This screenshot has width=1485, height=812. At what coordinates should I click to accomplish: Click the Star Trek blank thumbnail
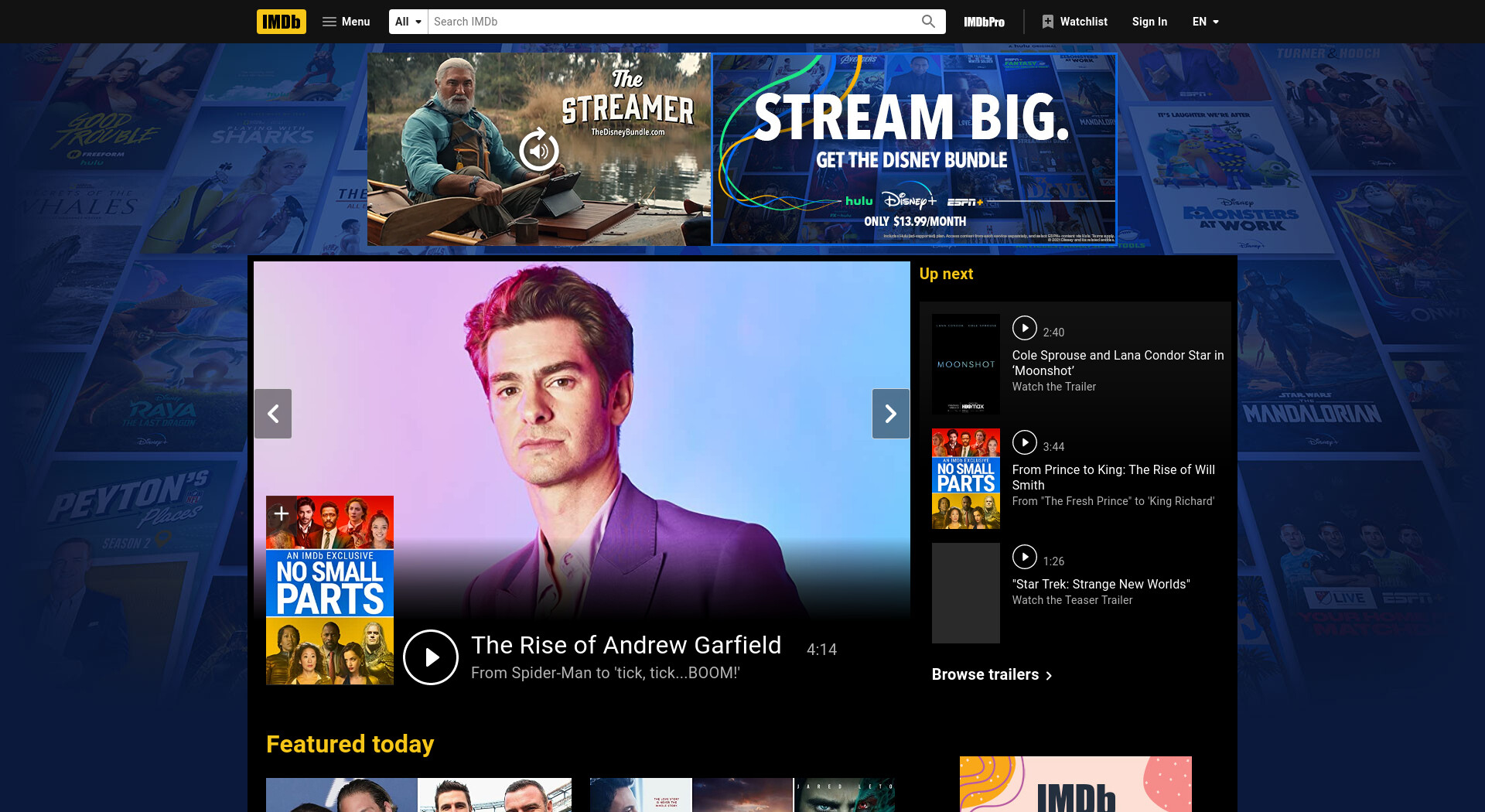pyautogui.click(x=966, y=593)
